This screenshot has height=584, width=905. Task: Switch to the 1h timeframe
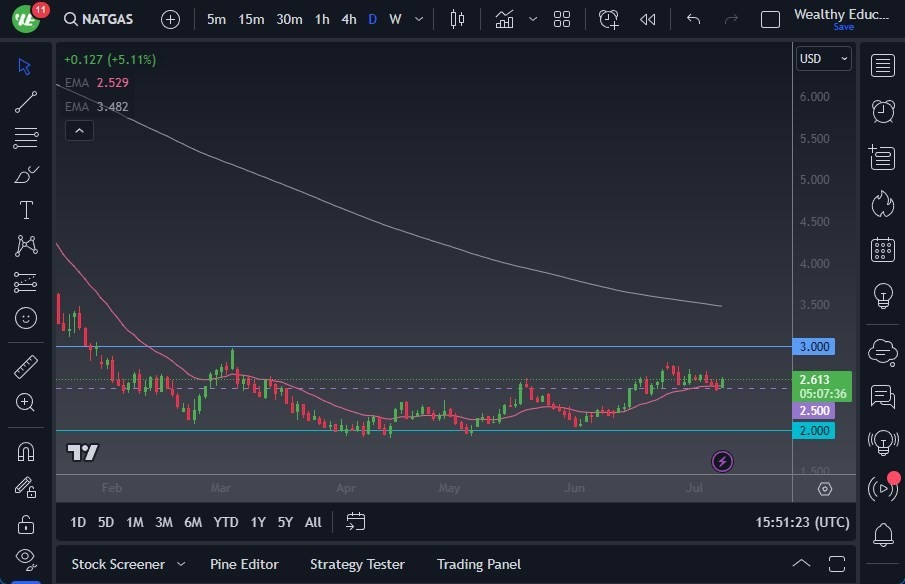(x=322, y=19)
